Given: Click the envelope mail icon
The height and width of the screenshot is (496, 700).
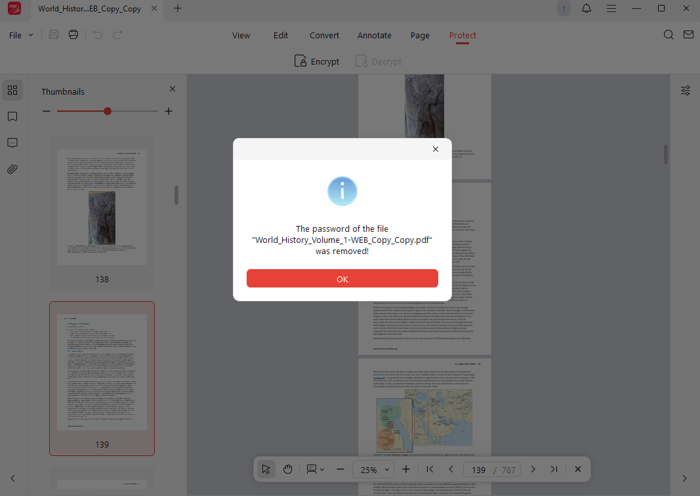Looking at the screenshot, I should (688, 35).
